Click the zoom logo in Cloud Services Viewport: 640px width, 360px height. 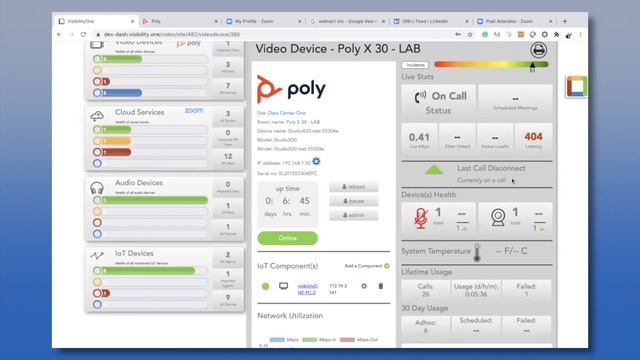[193, 111]
